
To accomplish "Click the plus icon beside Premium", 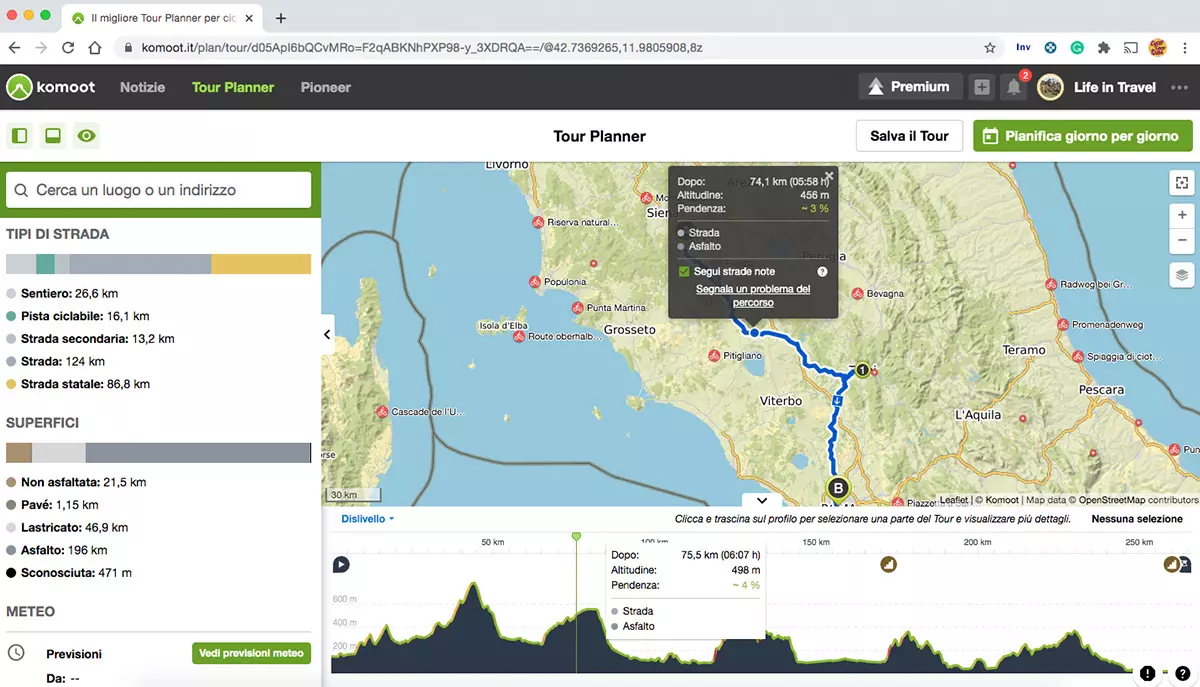I will [x=983, y=87].
